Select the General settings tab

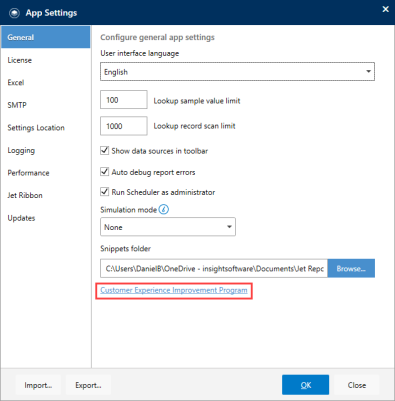point(46,37)
